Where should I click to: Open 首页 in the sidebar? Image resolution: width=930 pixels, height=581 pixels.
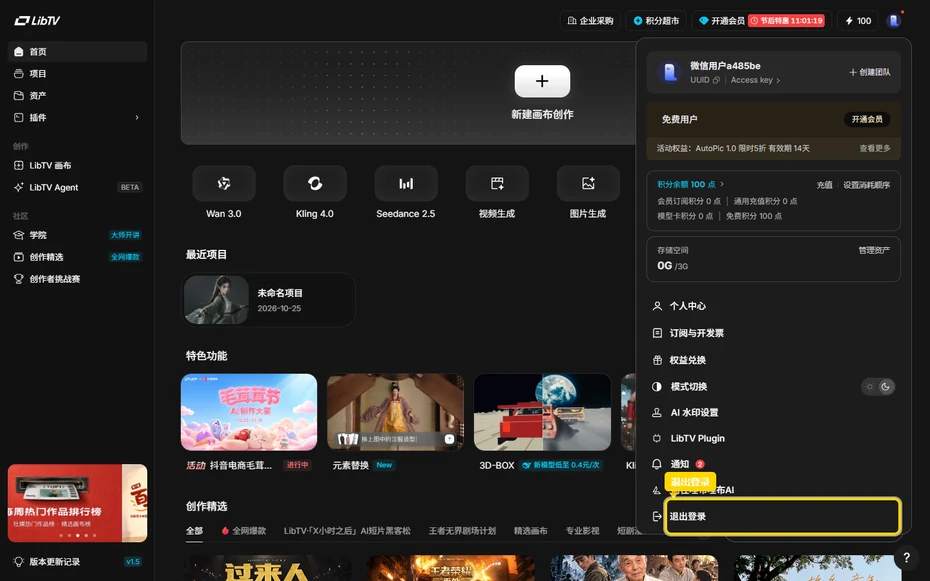click(77, 52)
